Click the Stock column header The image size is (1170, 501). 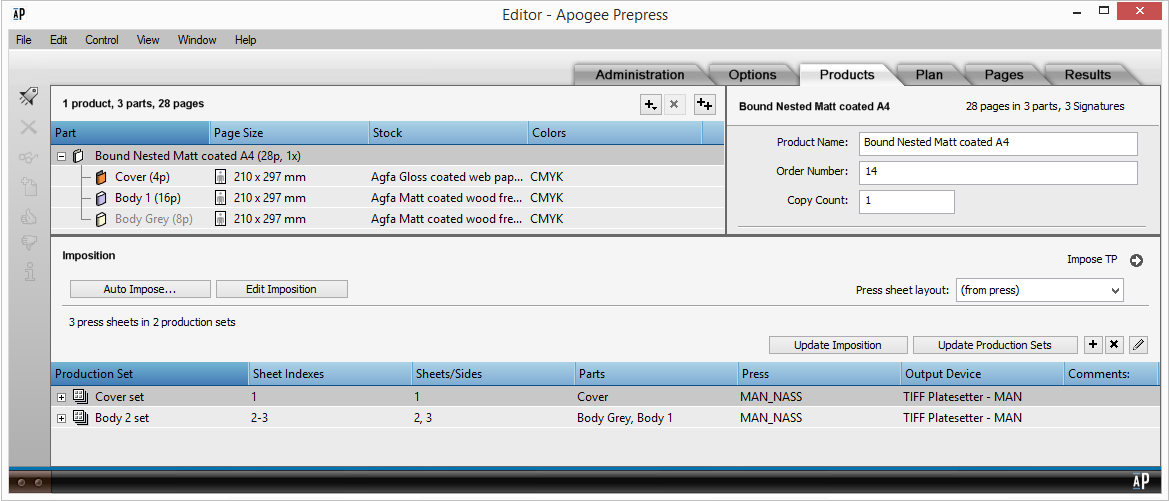click(x=448, y=133)
